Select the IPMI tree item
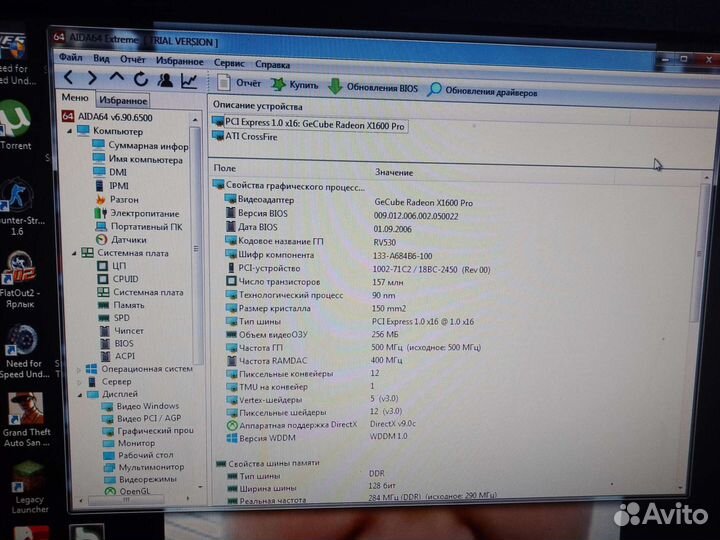720x540 pixels. [112, 186]
